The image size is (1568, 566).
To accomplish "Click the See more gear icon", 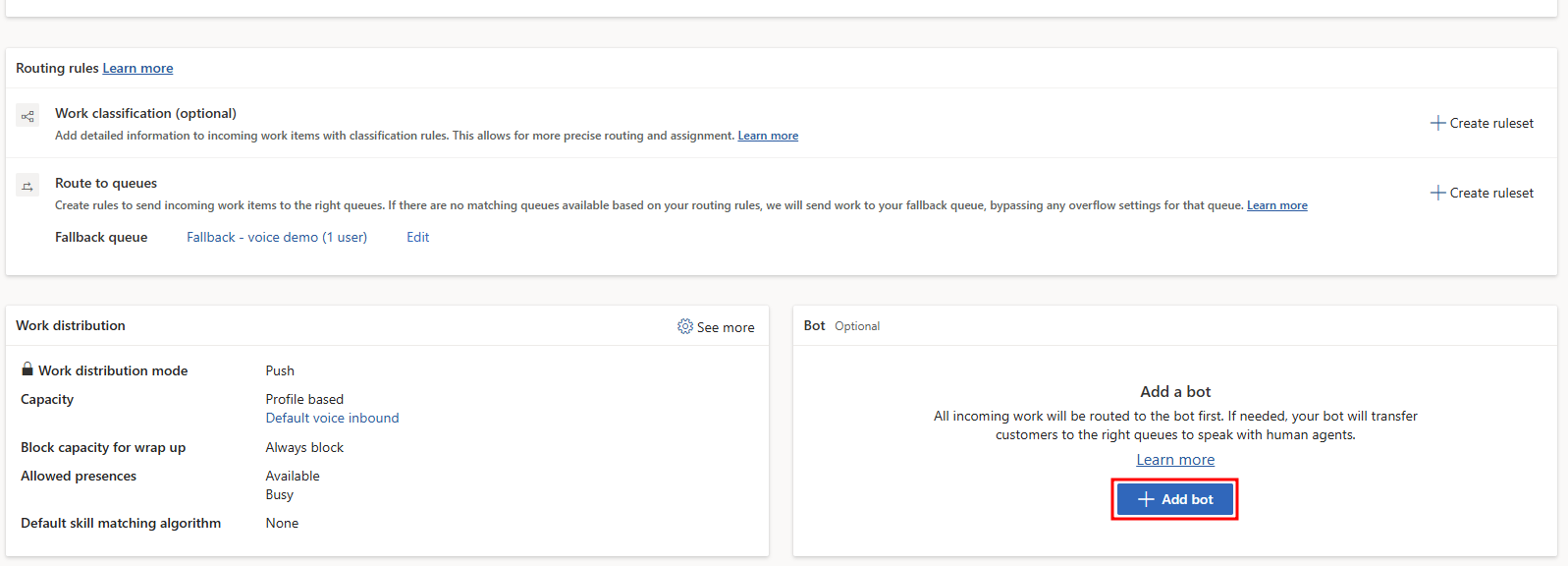I will coord(685,326).
